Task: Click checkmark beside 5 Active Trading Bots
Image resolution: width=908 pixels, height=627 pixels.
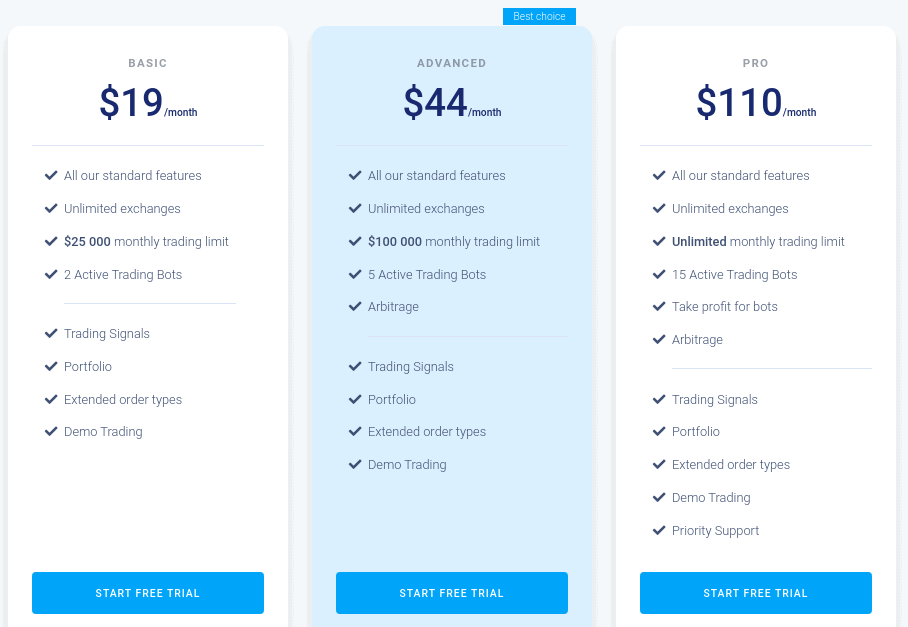Action: [x=355, y=274]
